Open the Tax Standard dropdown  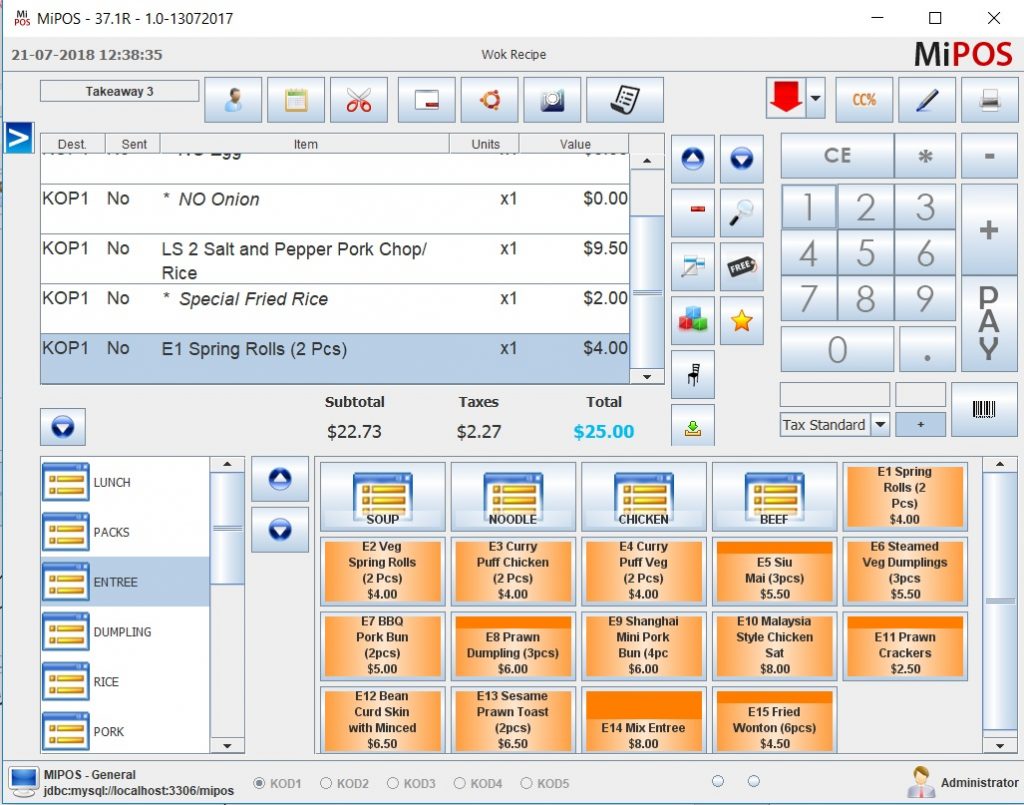[x=880, y=424]
